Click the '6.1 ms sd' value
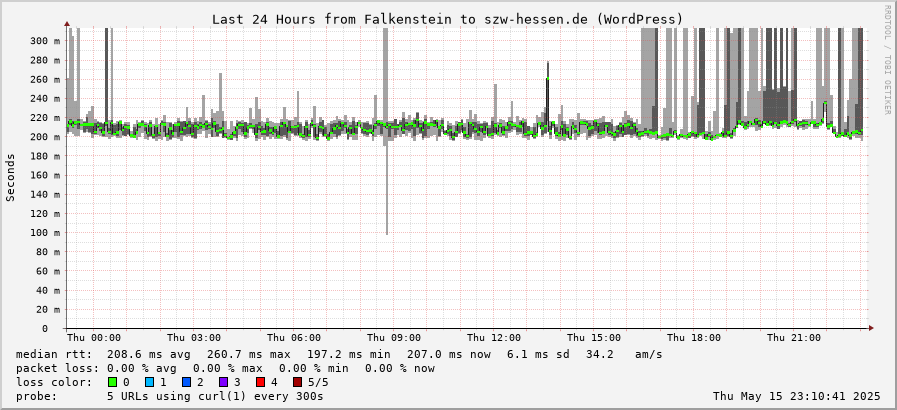 [x=538, y=355]
